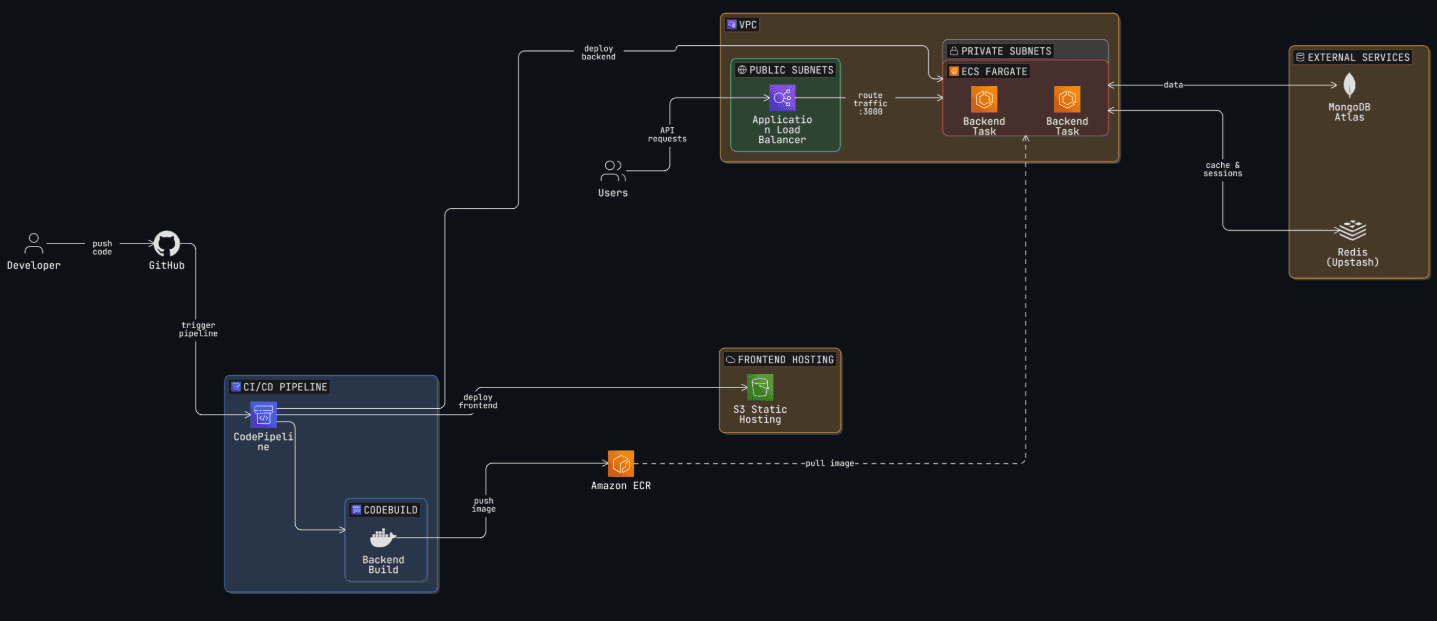The height and width of the screenshot is (621, 1437).
Task: Click the Amazon ECR service icon
Action: click(620, 463)
